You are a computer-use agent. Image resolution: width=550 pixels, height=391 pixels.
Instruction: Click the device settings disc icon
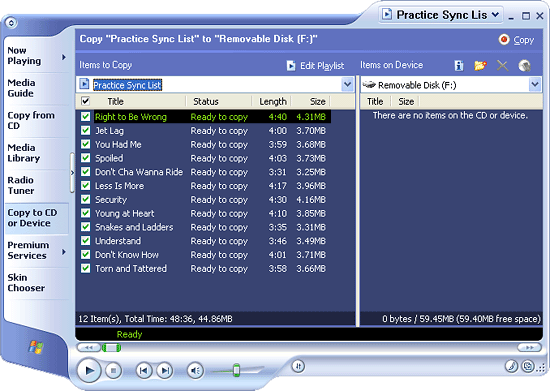[524, 65]
